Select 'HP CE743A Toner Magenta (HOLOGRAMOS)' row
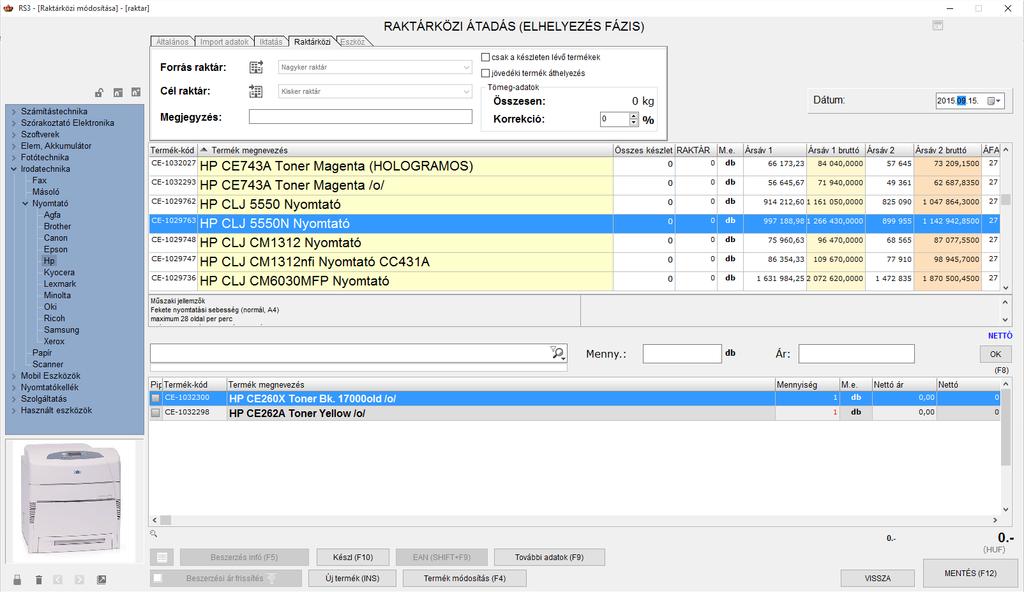Image resolution: width=1024 pixels, height=592 pixels. click(x=575, y=166)
